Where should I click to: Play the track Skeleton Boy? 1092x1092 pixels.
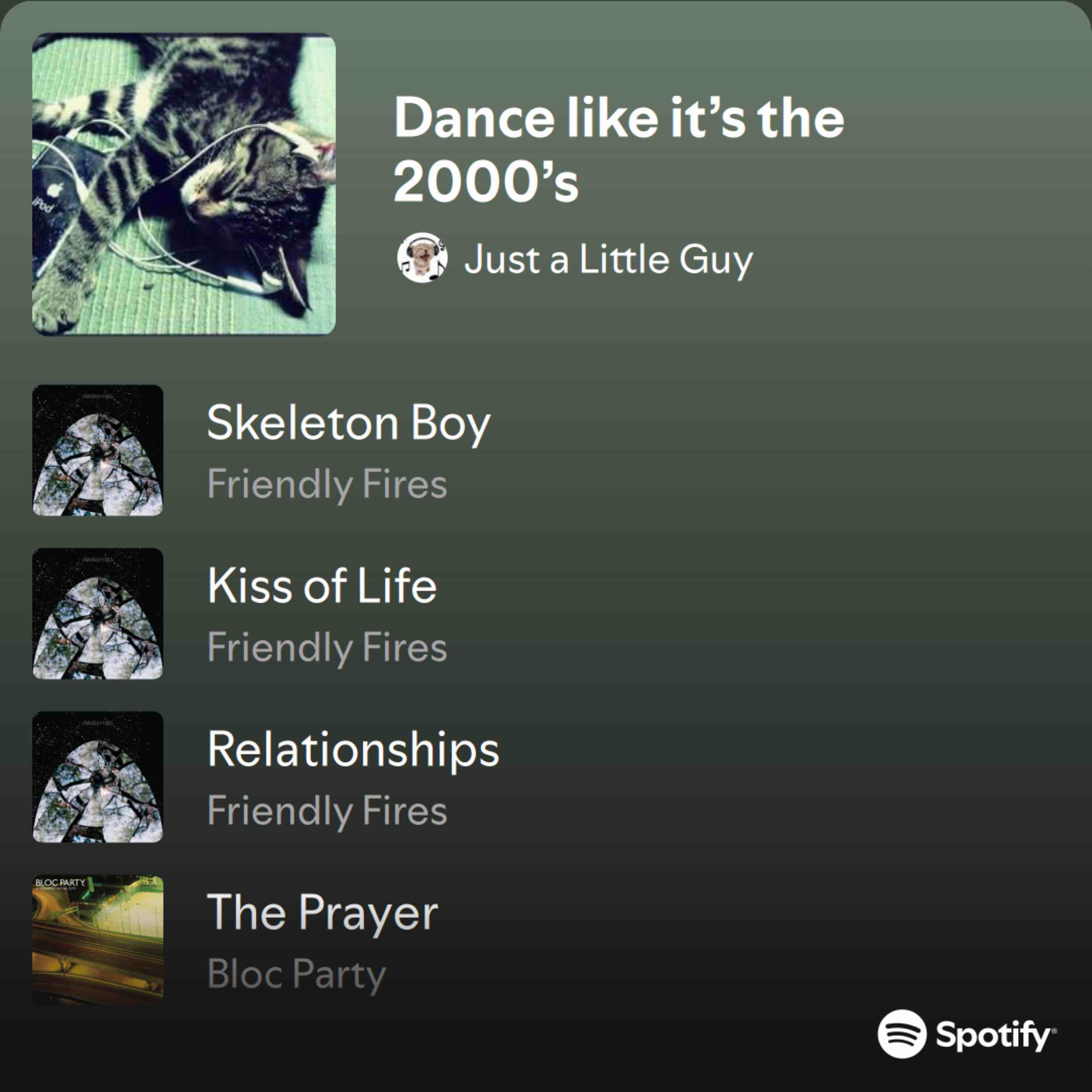pos(348,423)
